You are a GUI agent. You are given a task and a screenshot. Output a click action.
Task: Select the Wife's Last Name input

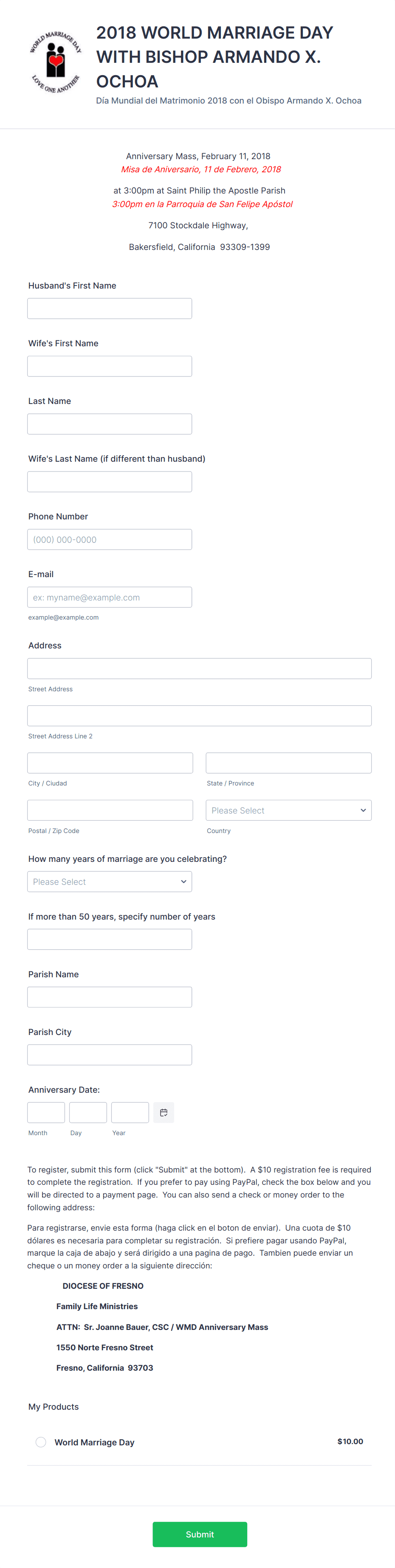110,482
